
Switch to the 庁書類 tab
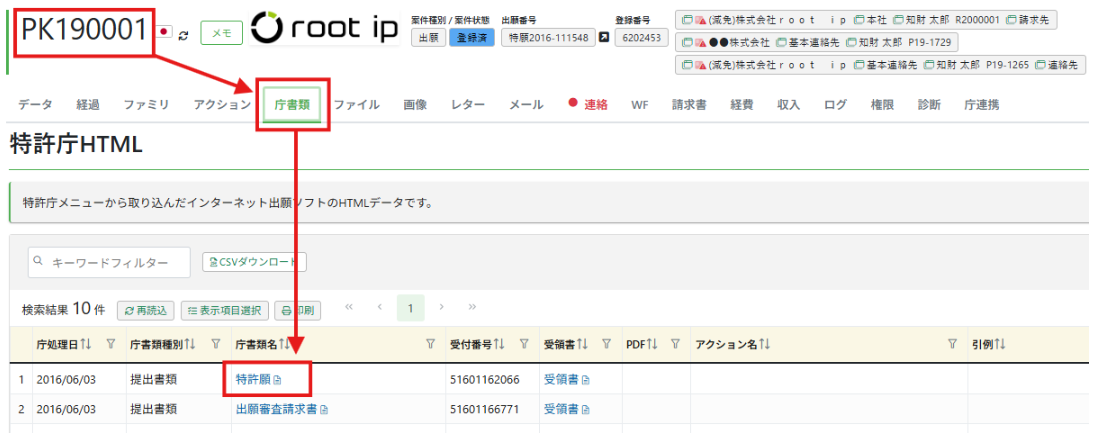pos(291,104)
